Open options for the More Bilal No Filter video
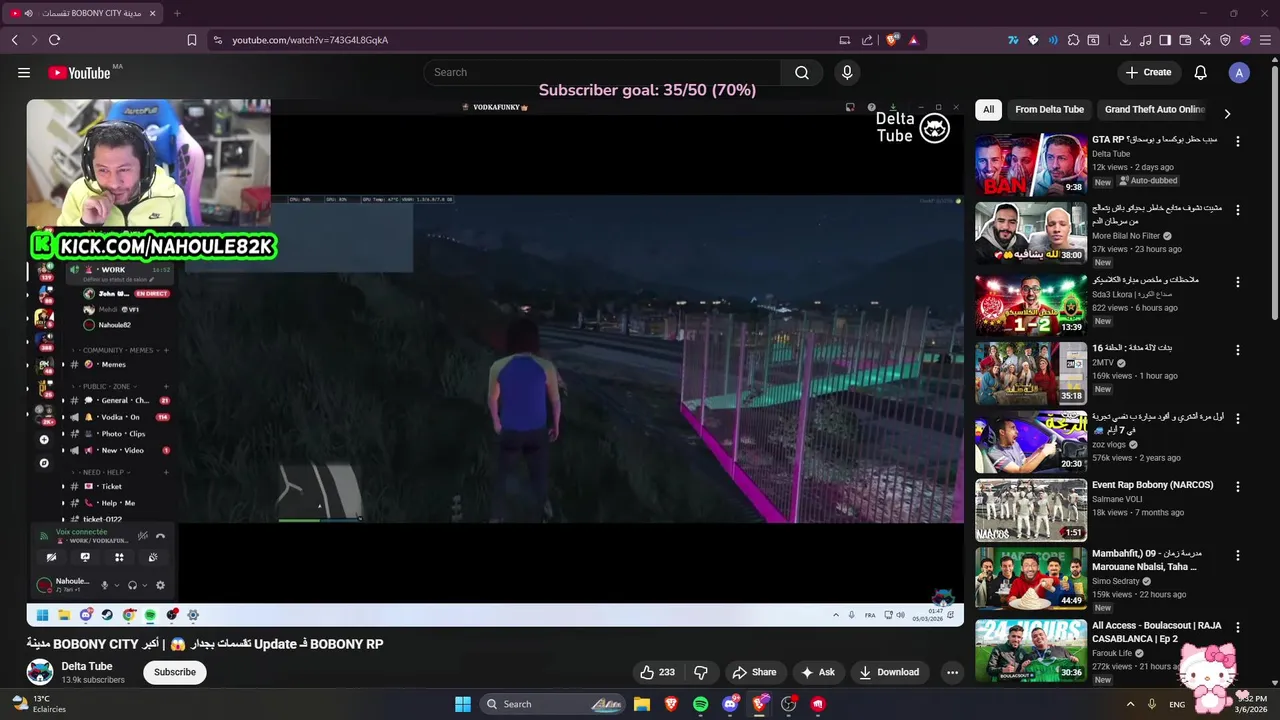The height and width of the screenshot is (720, 1280). point(1238,210)
